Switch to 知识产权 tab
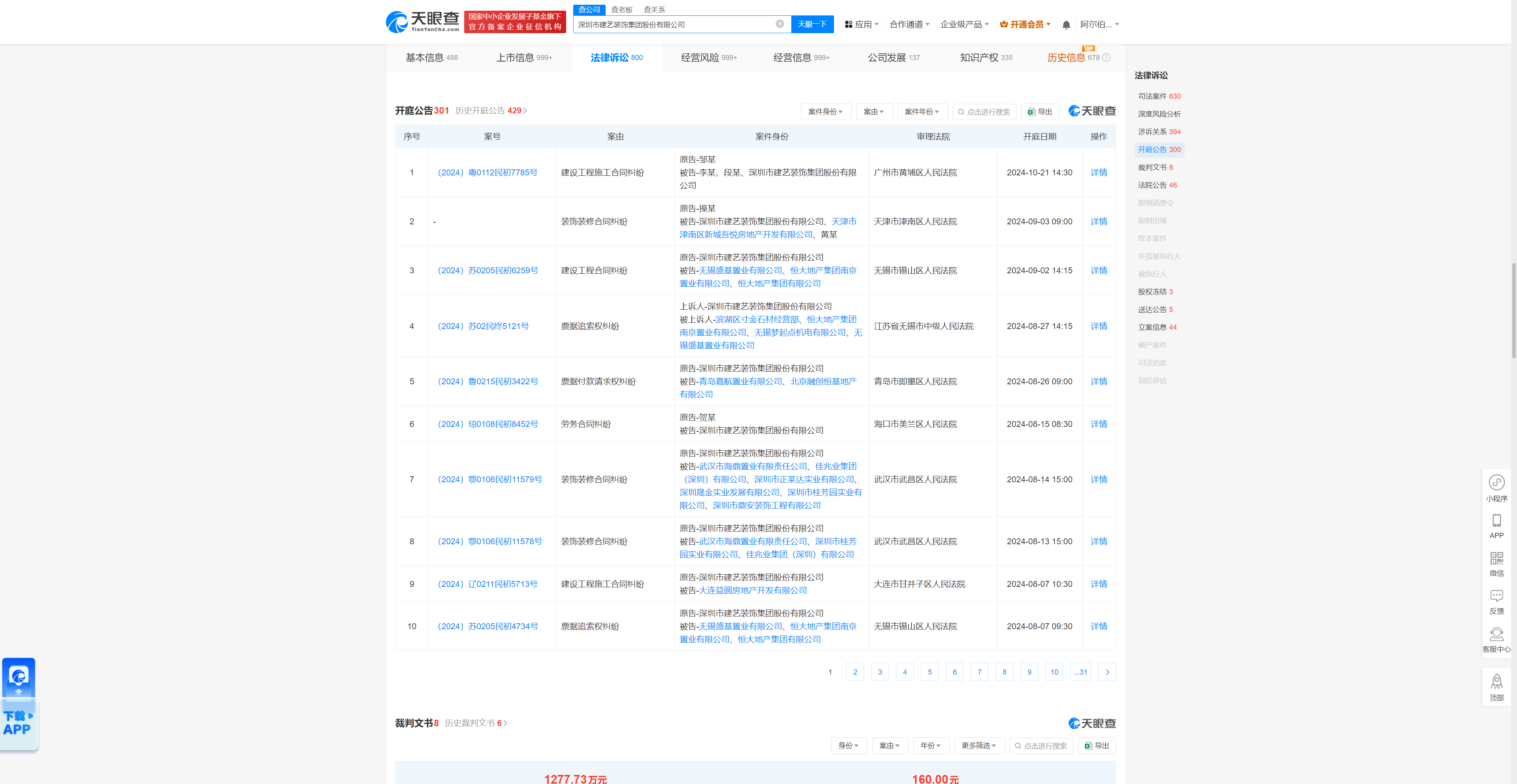The image size is (1517, 784). coord(986,58)
